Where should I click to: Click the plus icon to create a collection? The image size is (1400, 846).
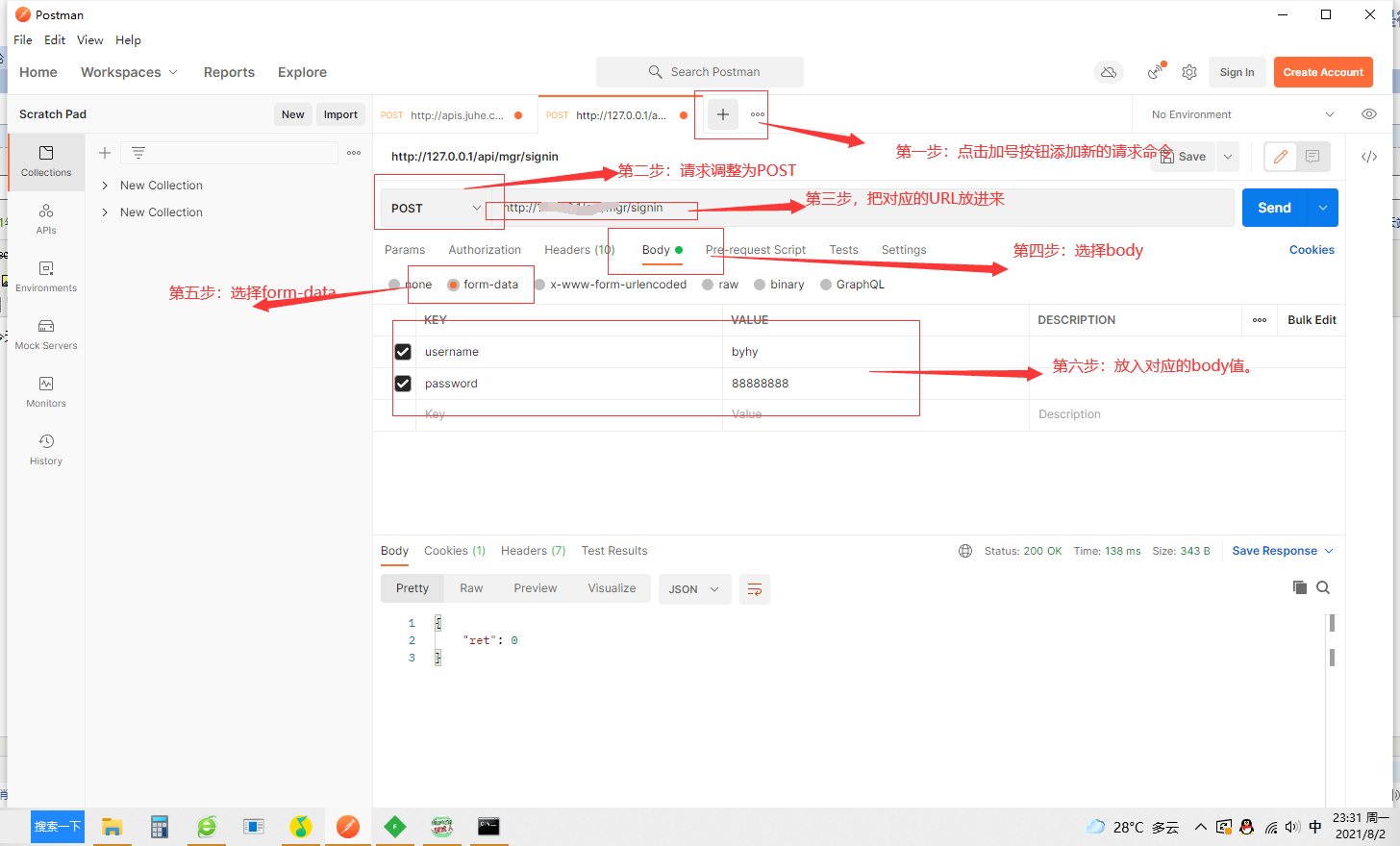(x=105, y=153)
